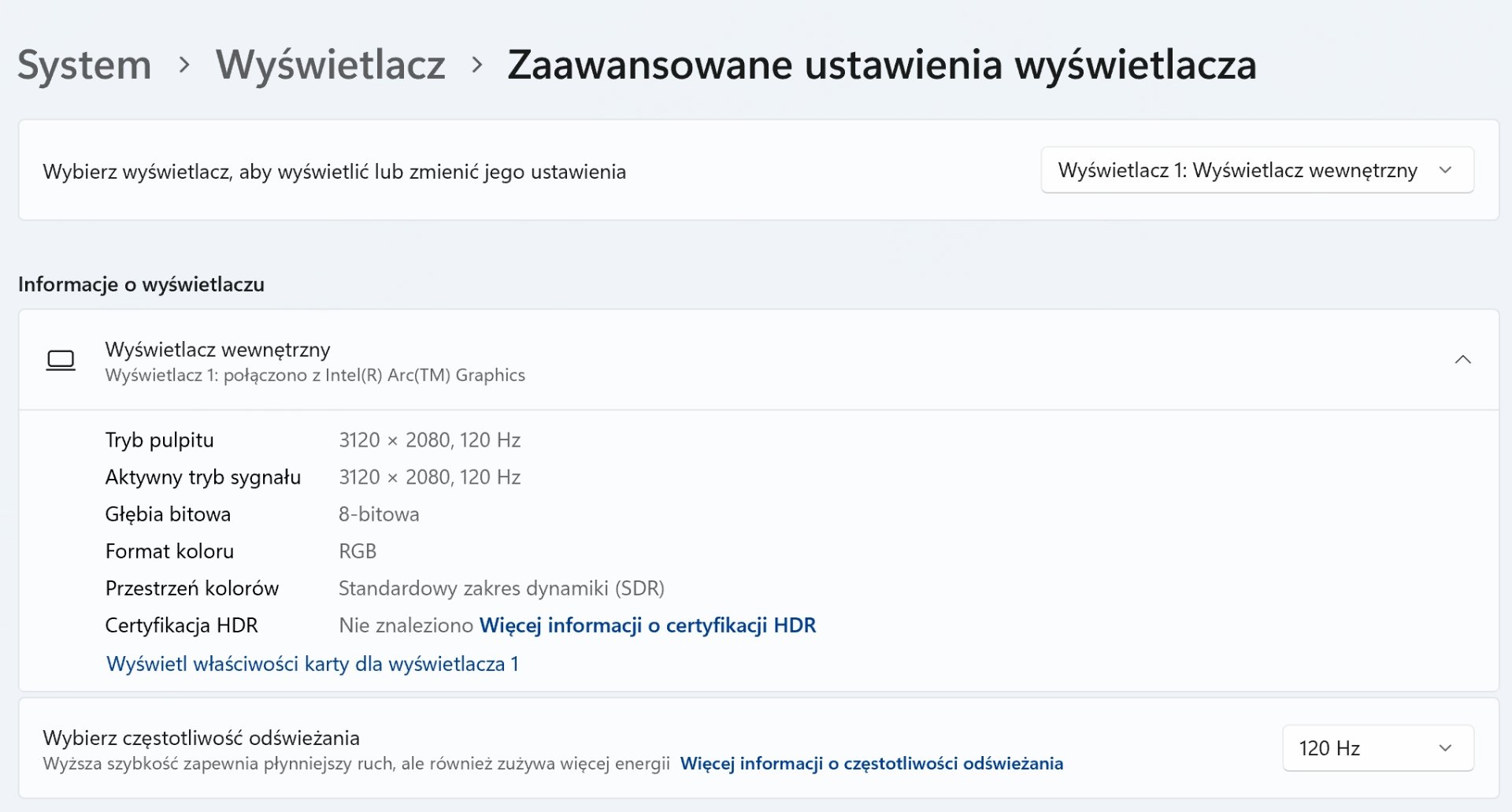
Task: Click the Informacje o wyświetlaczu heading
Action: tap(142, 284)
